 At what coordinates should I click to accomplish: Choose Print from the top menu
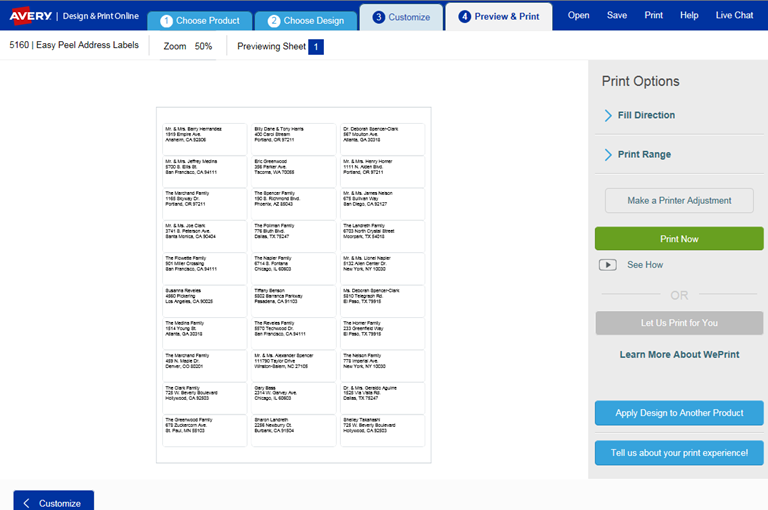653,15
